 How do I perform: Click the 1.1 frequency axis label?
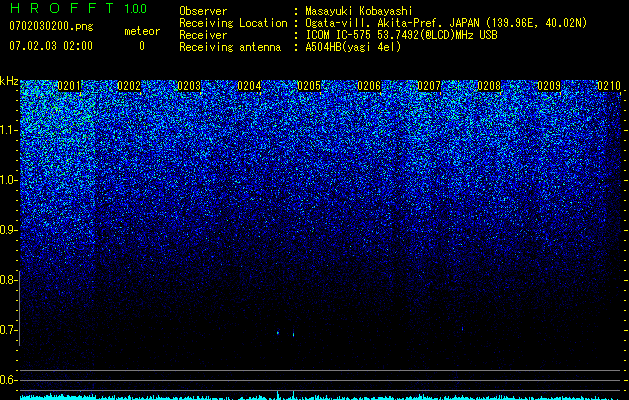[x=8, y=130]
